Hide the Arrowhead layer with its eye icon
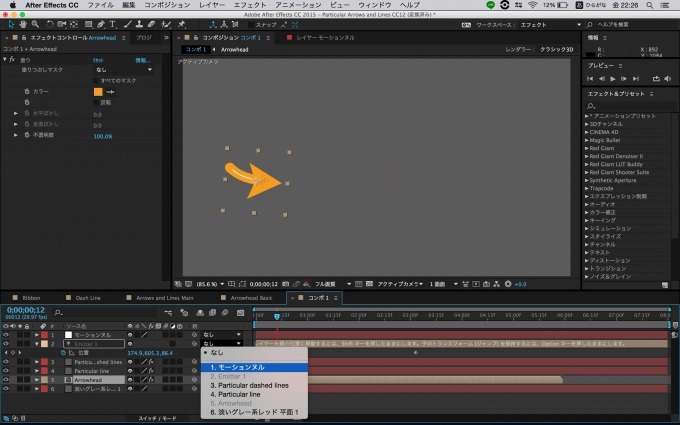Image resolution: width=680 pixels, height=425 pixels. (x=6, y=380)
